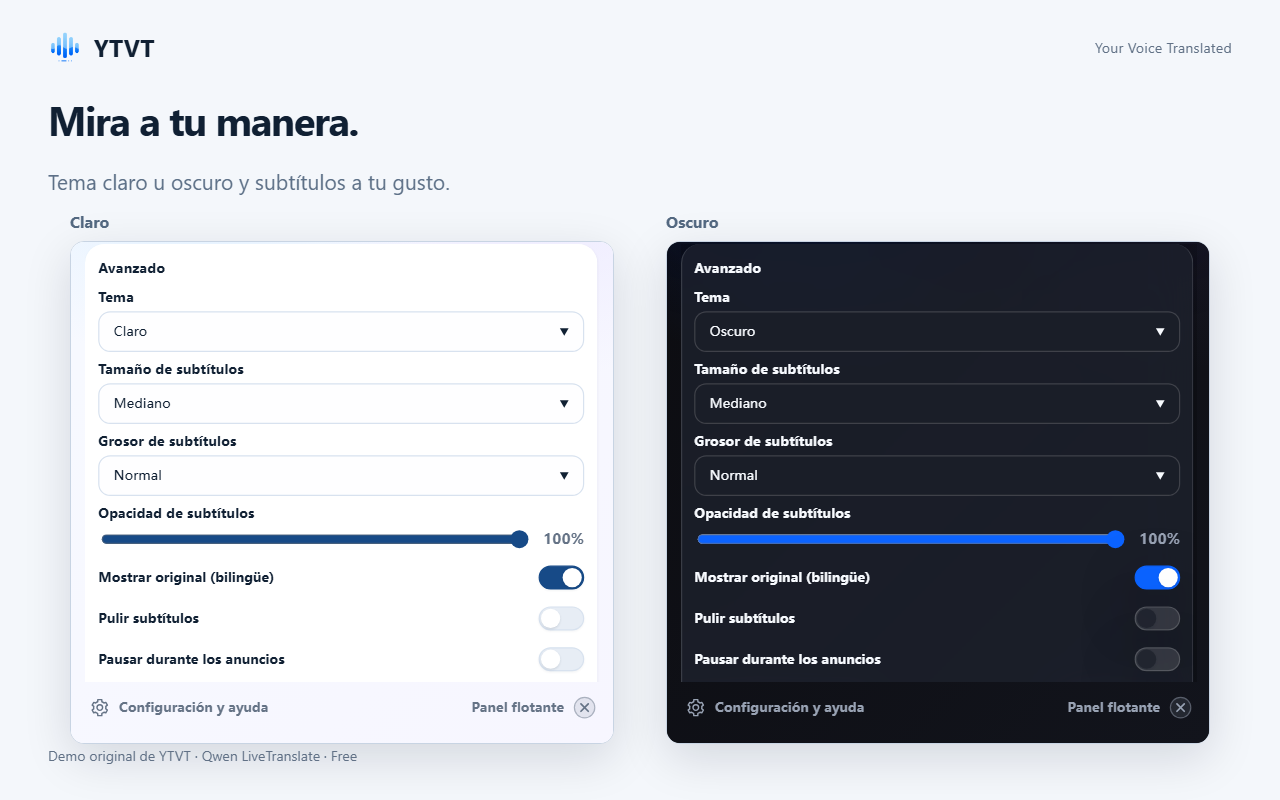This screenshot has width=1280, height=800.
Task: Open Tamaño de subtítulos dropdown in Oscuro panel
Action: (937, 403)
